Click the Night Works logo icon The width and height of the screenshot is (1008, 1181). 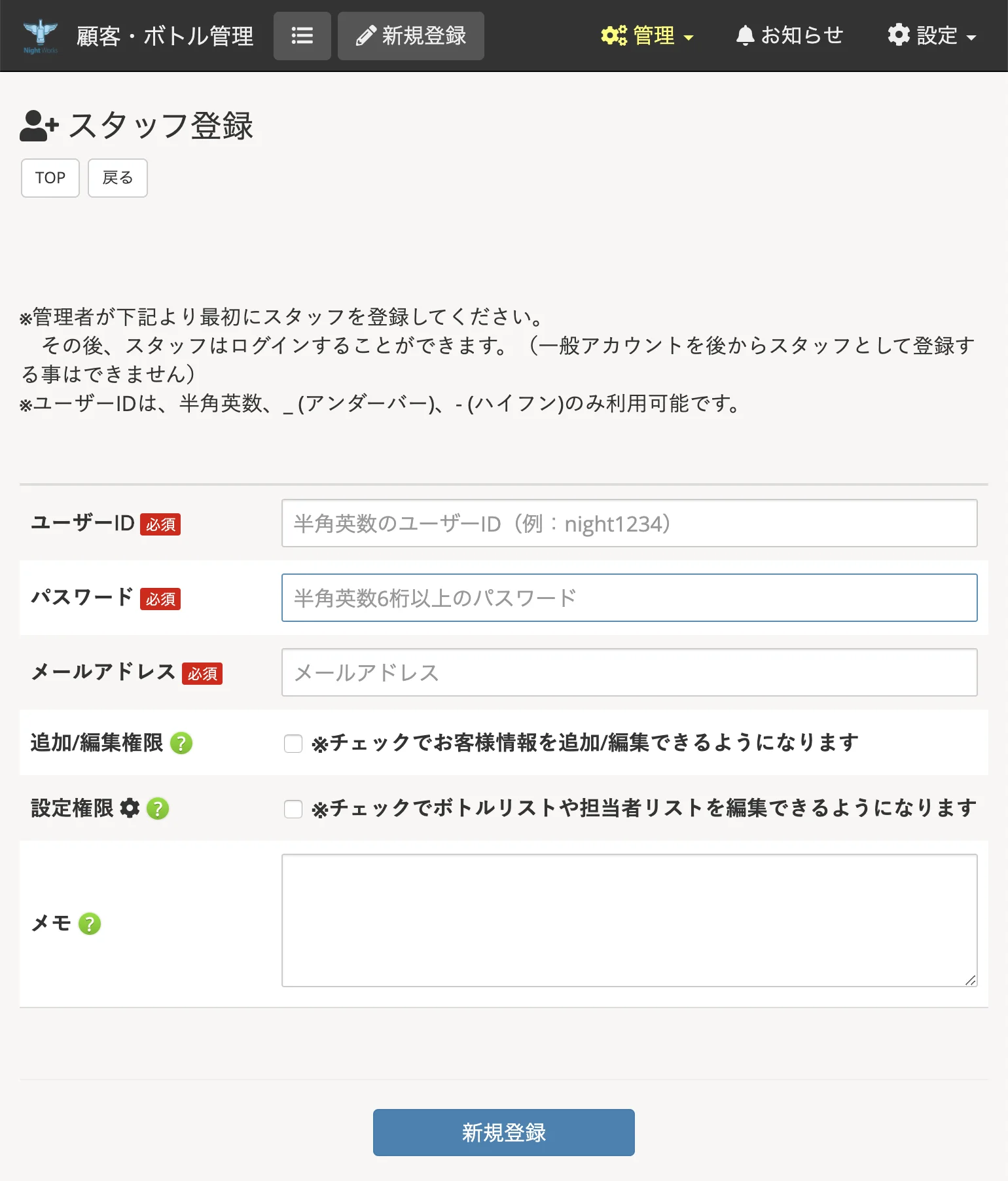tap(40, 36)
